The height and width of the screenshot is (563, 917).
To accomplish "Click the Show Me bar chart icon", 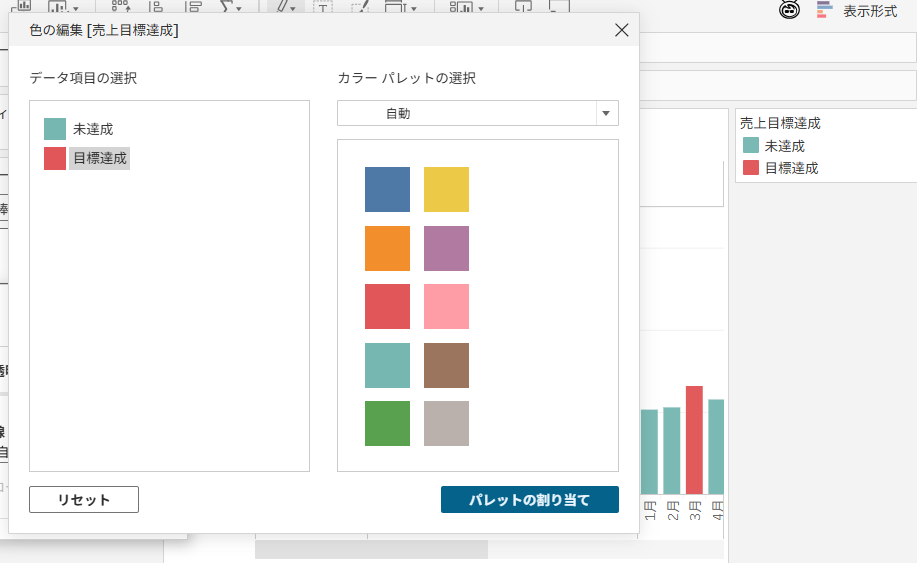I will 824,10.
